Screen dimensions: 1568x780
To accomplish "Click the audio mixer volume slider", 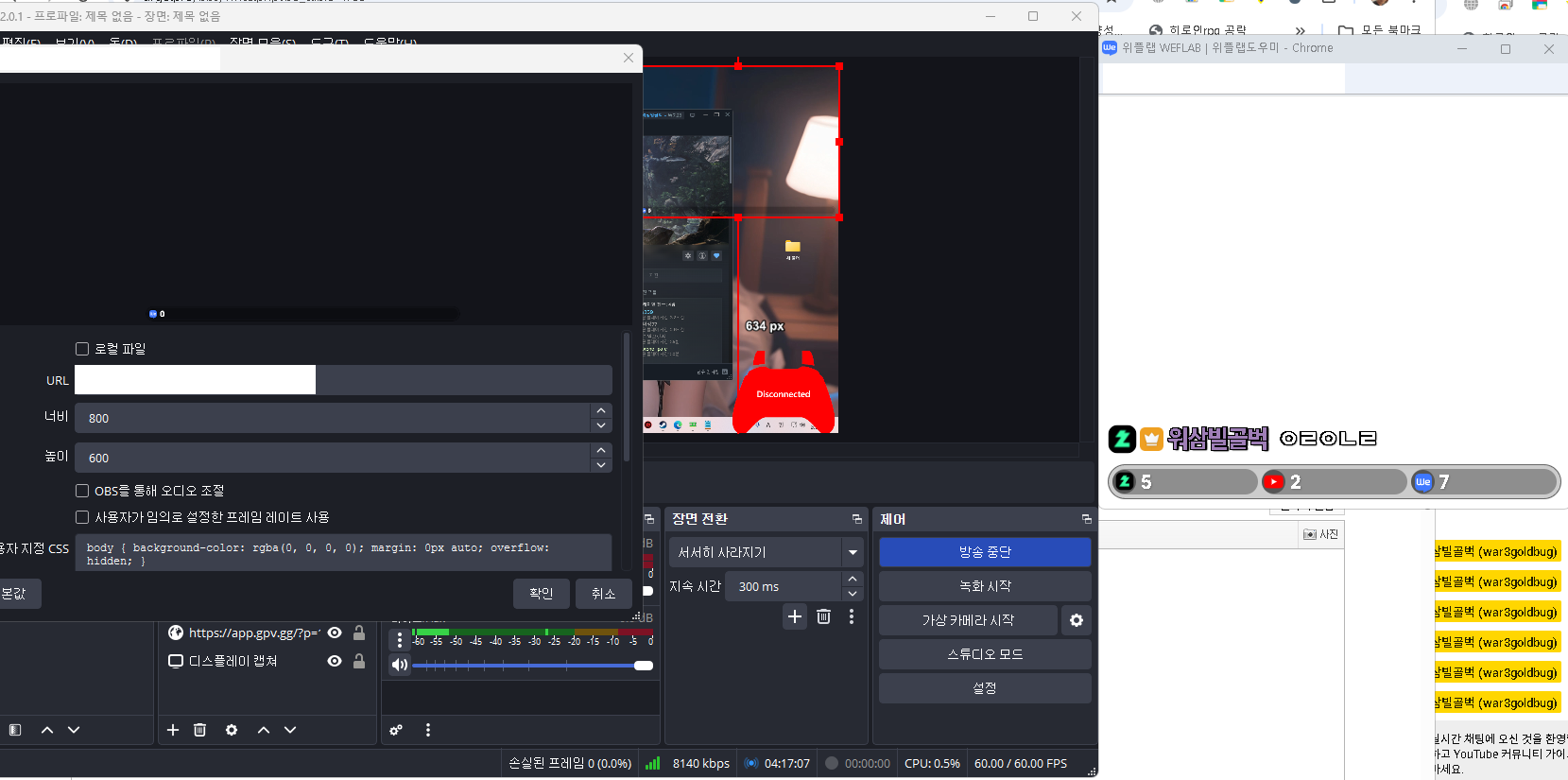I will pos(529,666).
